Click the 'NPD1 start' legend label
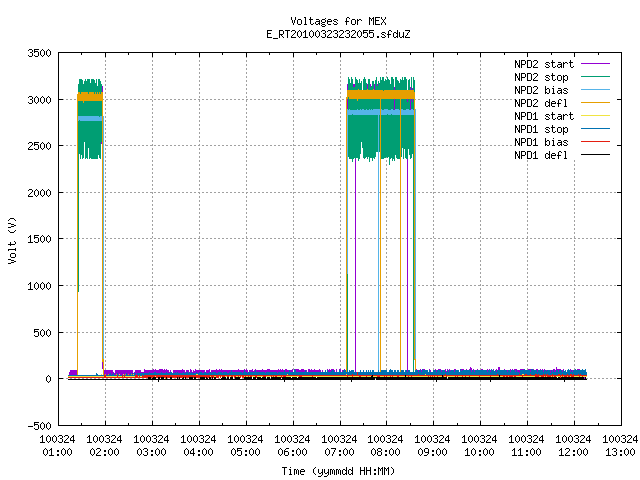This screenshot has width=640, height=480. [544, 116]
